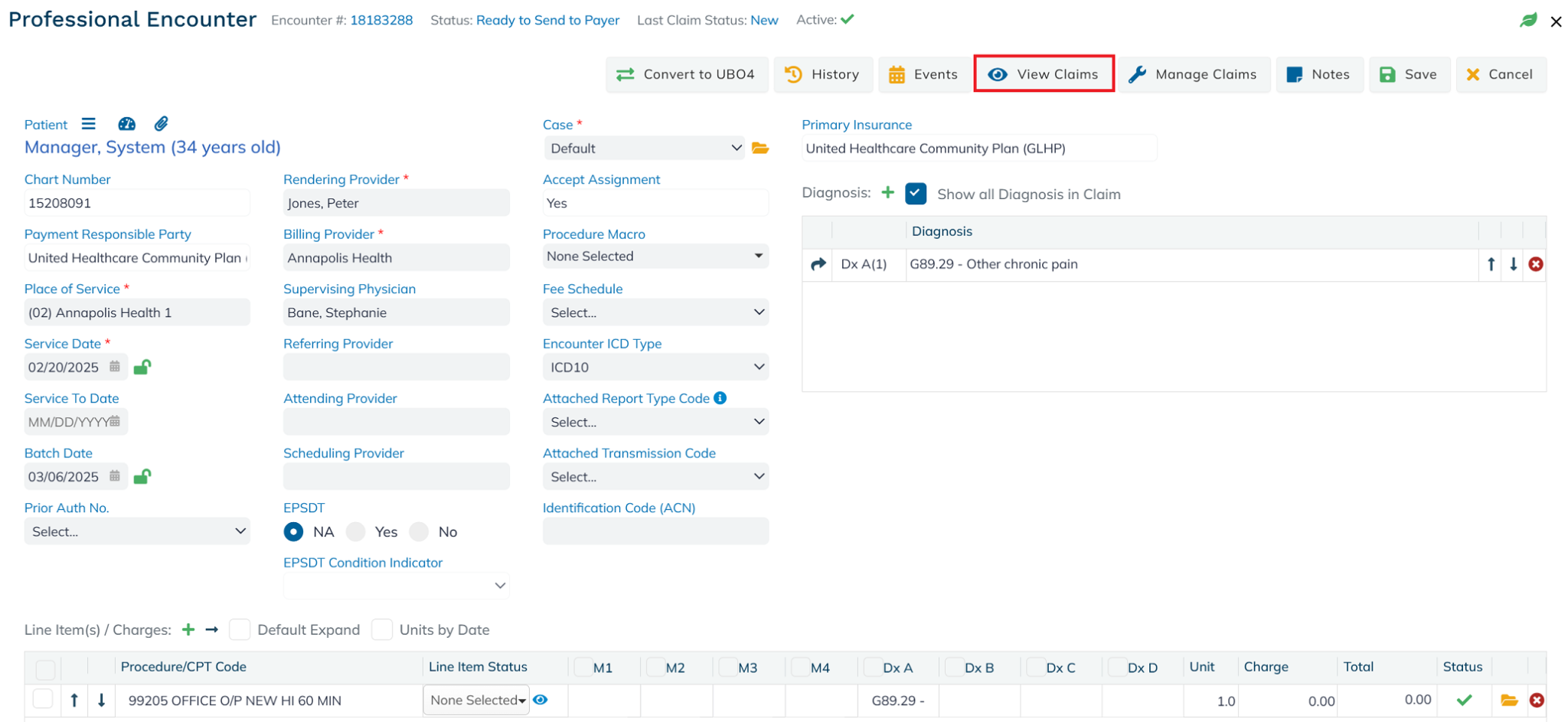Toggle the Service Date lock icon
Image resolution: width=1568 pixels, height=722 pixels.
tap(142, 368)
